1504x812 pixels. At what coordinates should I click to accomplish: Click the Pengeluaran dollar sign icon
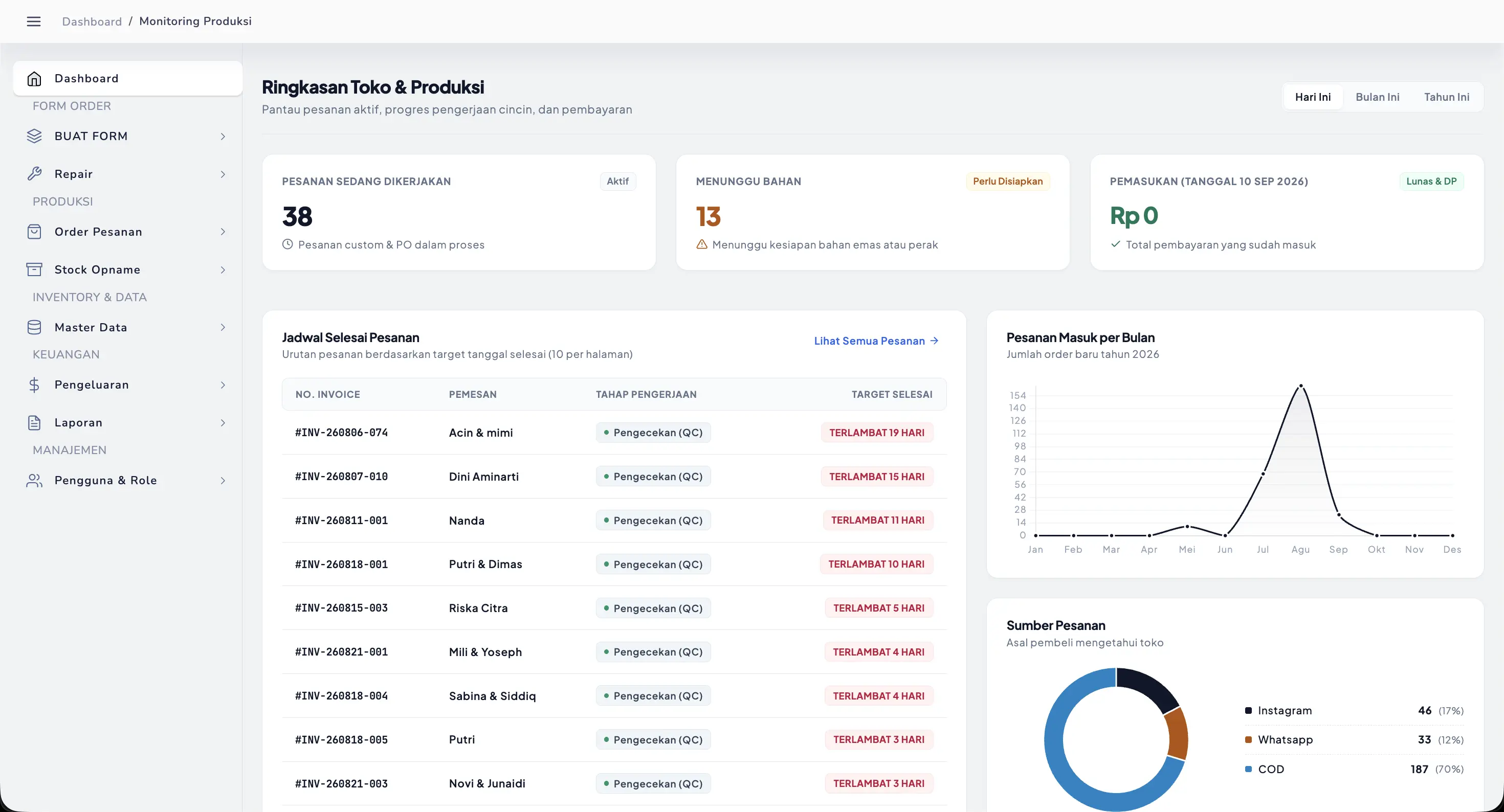coord(34,385)
